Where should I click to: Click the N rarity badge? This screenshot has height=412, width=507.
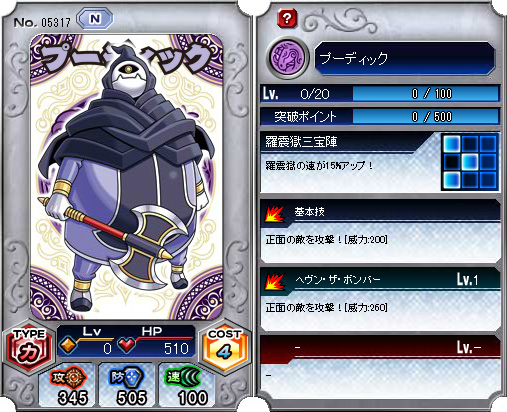(95, 19)
